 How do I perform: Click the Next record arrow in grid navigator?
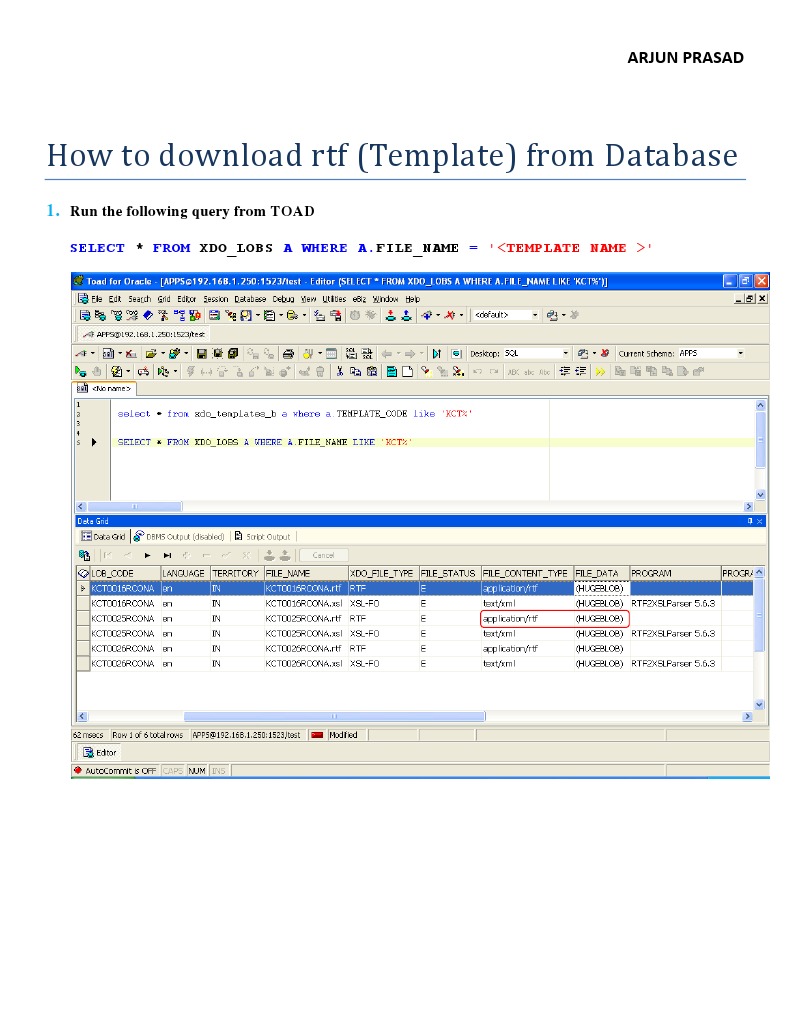pos(147,555)
